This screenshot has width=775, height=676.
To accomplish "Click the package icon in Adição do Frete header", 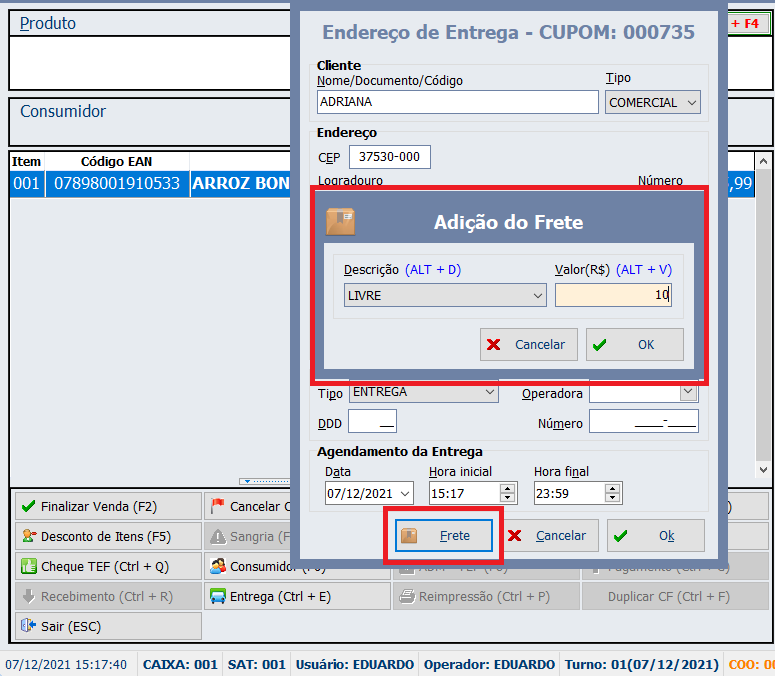I will 341,222.
